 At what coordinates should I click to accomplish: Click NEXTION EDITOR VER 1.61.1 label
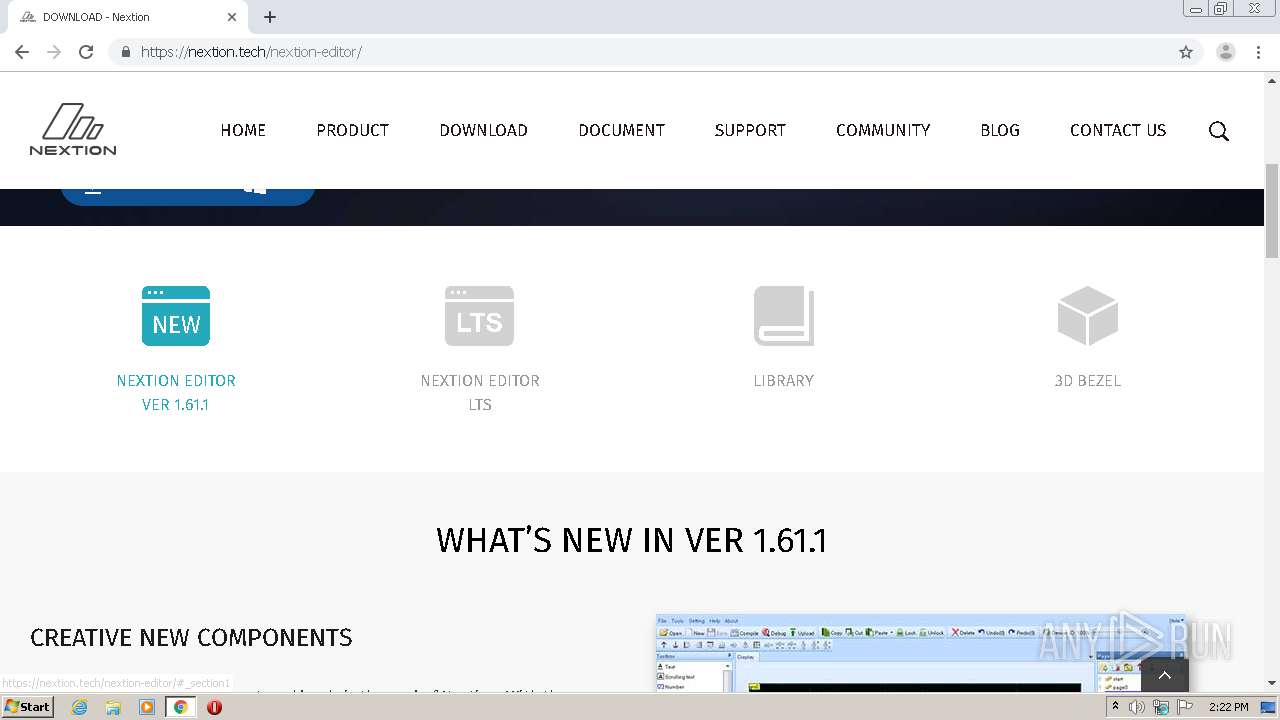pos(176,392)
